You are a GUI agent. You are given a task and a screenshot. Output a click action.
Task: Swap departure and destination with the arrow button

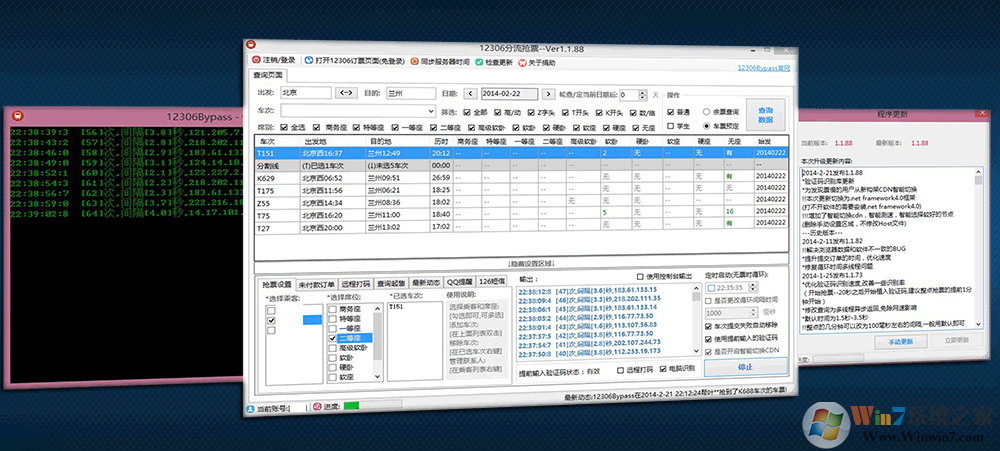(346, 93)
